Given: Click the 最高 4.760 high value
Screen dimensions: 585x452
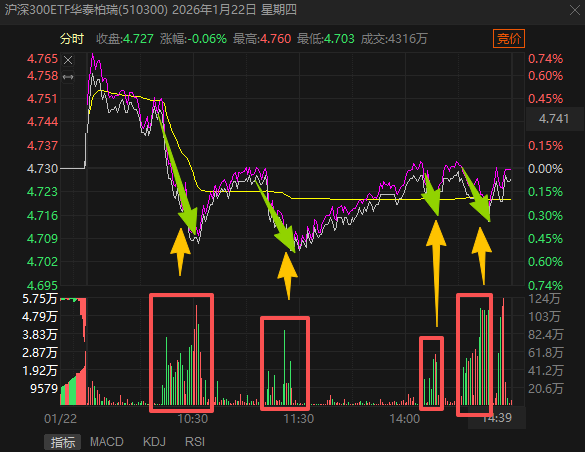Looking at the screenshot, I should click(x=262, y=39).
